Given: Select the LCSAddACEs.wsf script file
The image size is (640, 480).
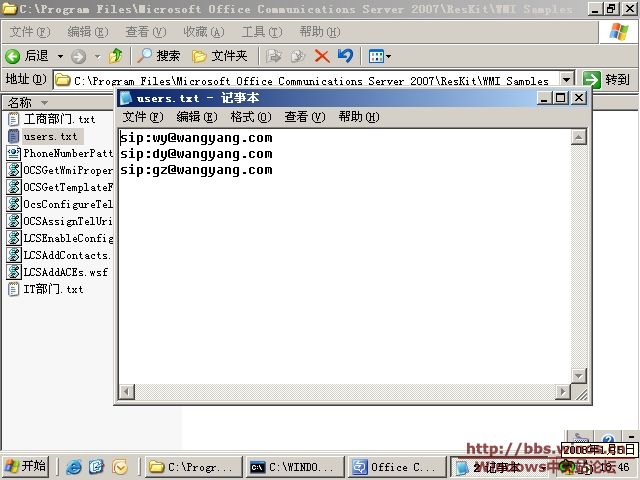Looking at the screenshot, I should coord(58,272).
